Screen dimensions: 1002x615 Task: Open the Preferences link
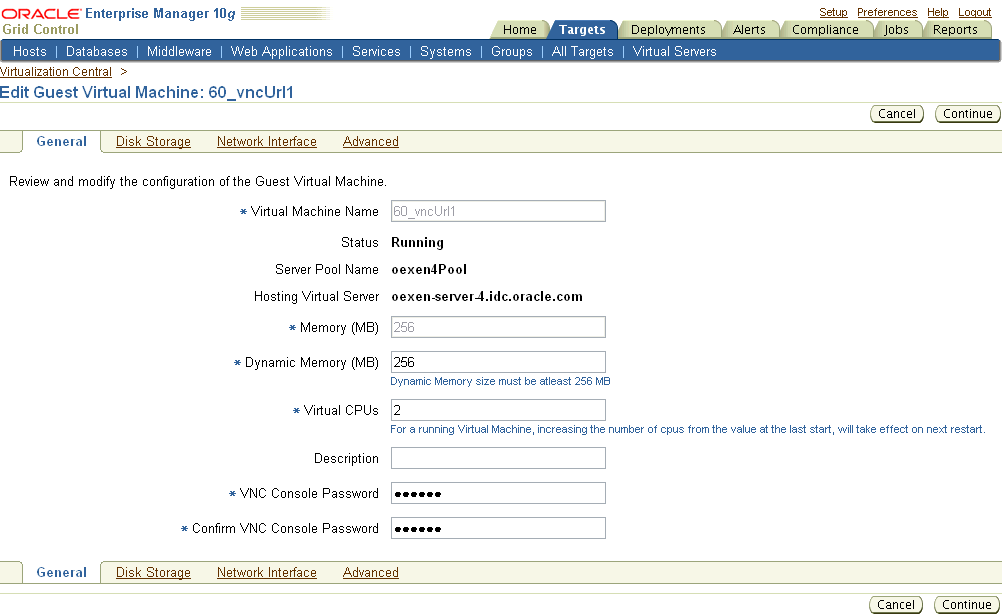[886, 12]
